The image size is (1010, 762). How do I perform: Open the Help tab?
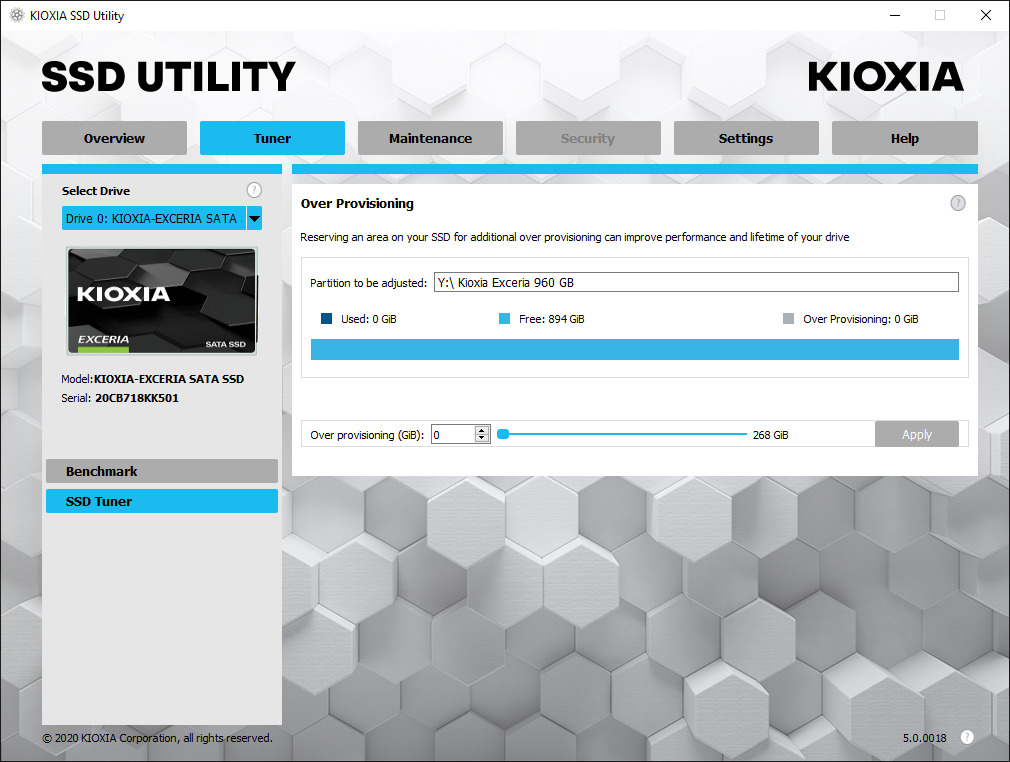point(904,138)
